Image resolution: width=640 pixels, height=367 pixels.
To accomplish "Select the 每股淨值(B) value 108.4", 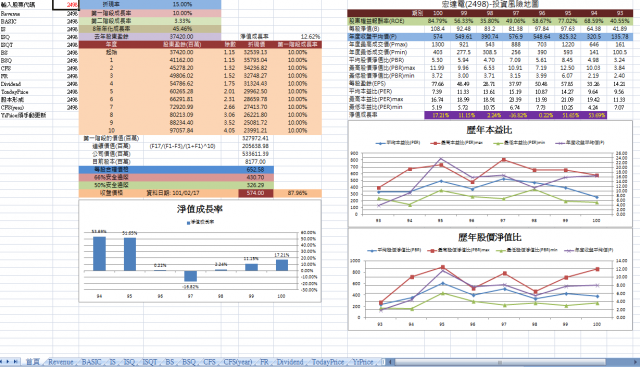I will tap(438, 29).
